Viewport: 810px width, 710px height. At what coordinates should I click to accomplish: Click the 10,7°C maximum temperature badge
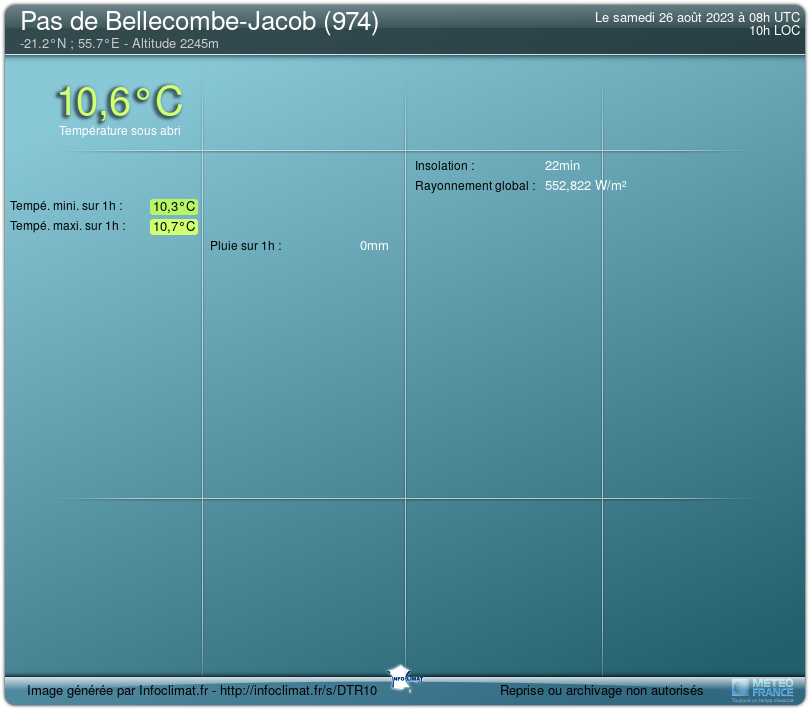coord(174,227)
